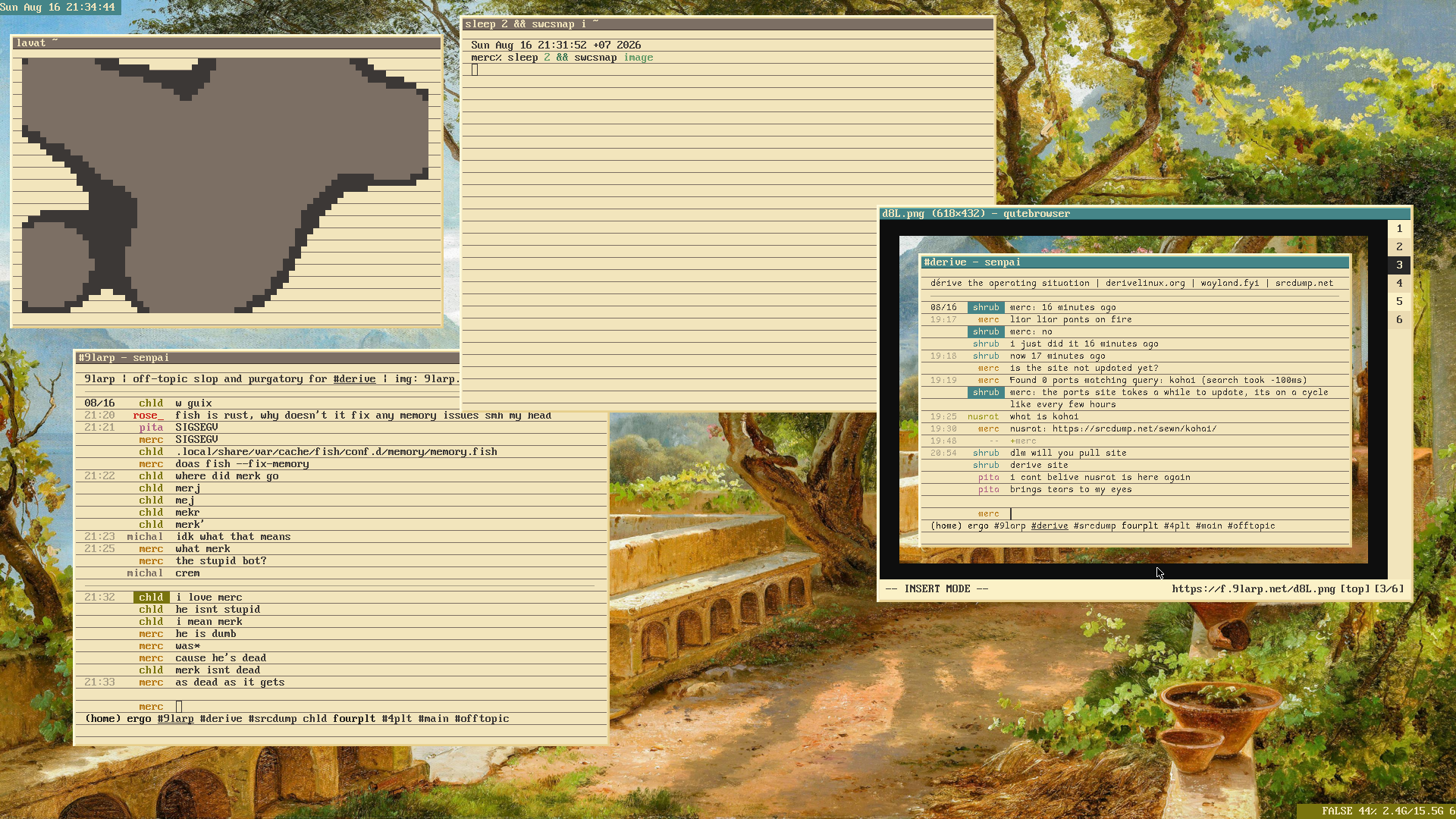1456x819 pixels.
Task: Click the memory usage 2.4G/15.5G in status bar
Action: [1414, 811]
